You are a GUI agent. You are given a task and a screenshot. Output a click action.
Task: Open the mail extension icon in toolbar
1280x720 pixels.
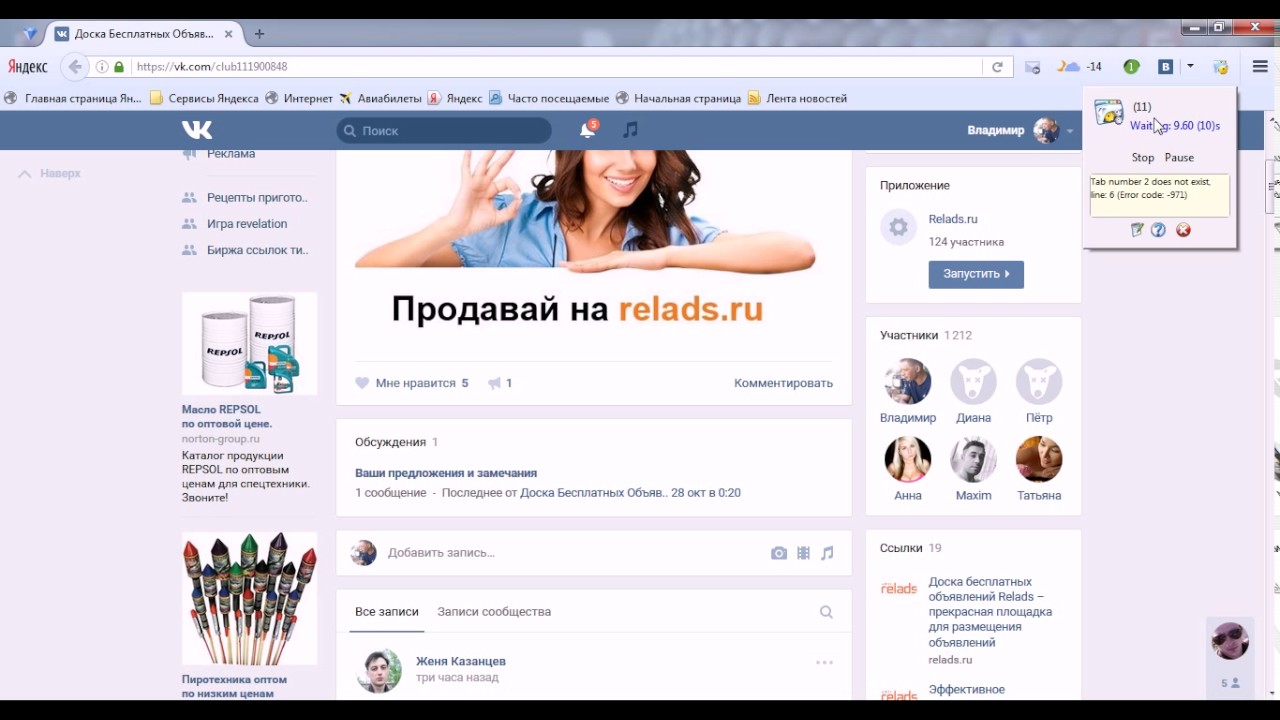click(1033, 67)
